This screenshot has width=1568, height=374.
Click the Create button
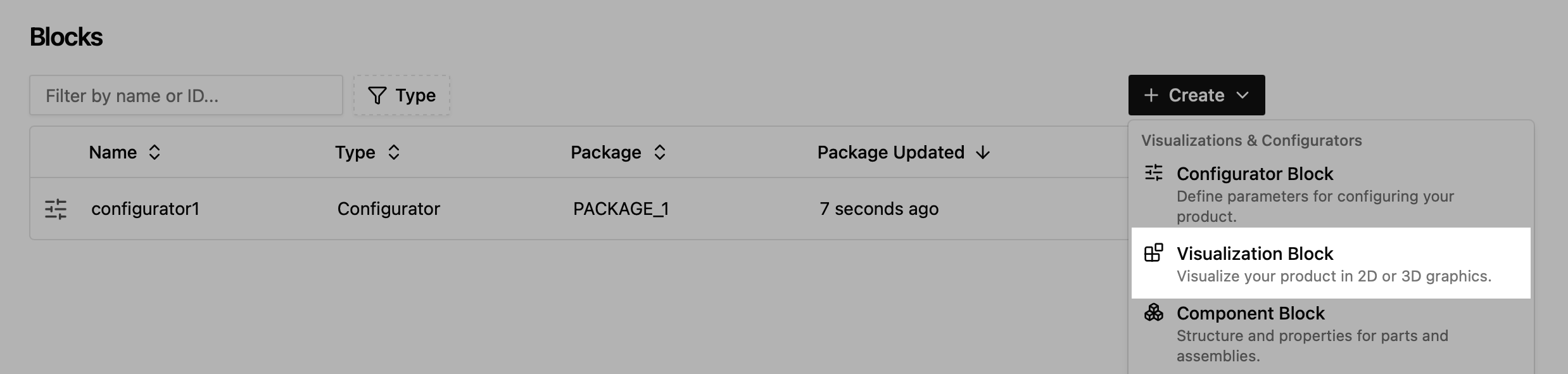[1196, 95]
